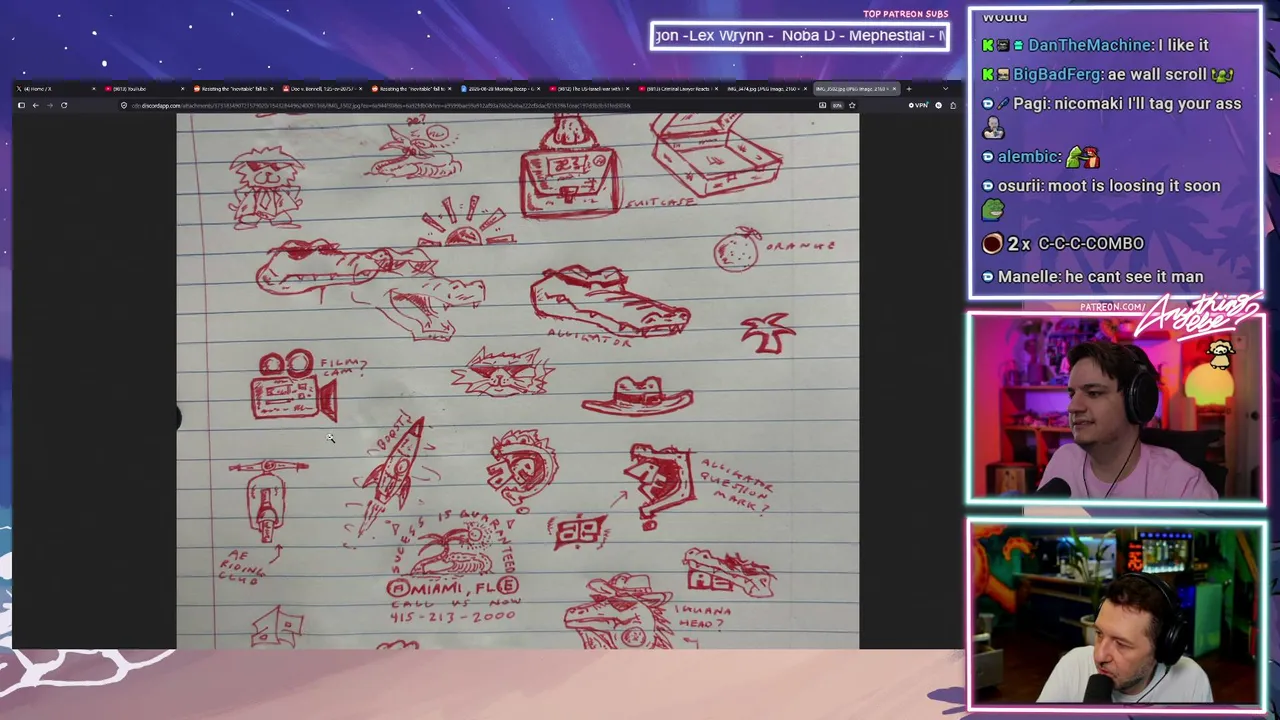Image resolution: width=1280 pixels, height=720 pixels.
Task: Open the page zoom level indicator
Action: [837, 105]
